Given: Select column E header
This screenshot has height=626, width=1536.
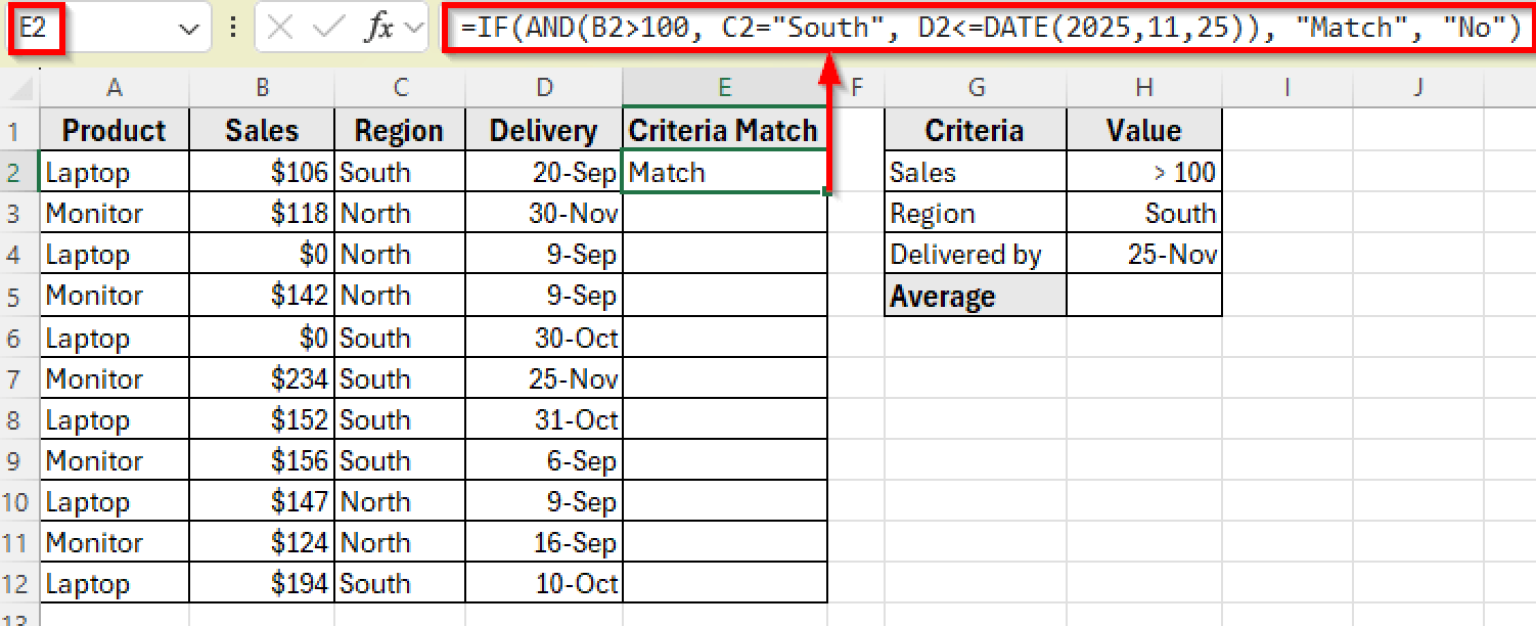Looking at the screenshot, I should click(724, 88).
